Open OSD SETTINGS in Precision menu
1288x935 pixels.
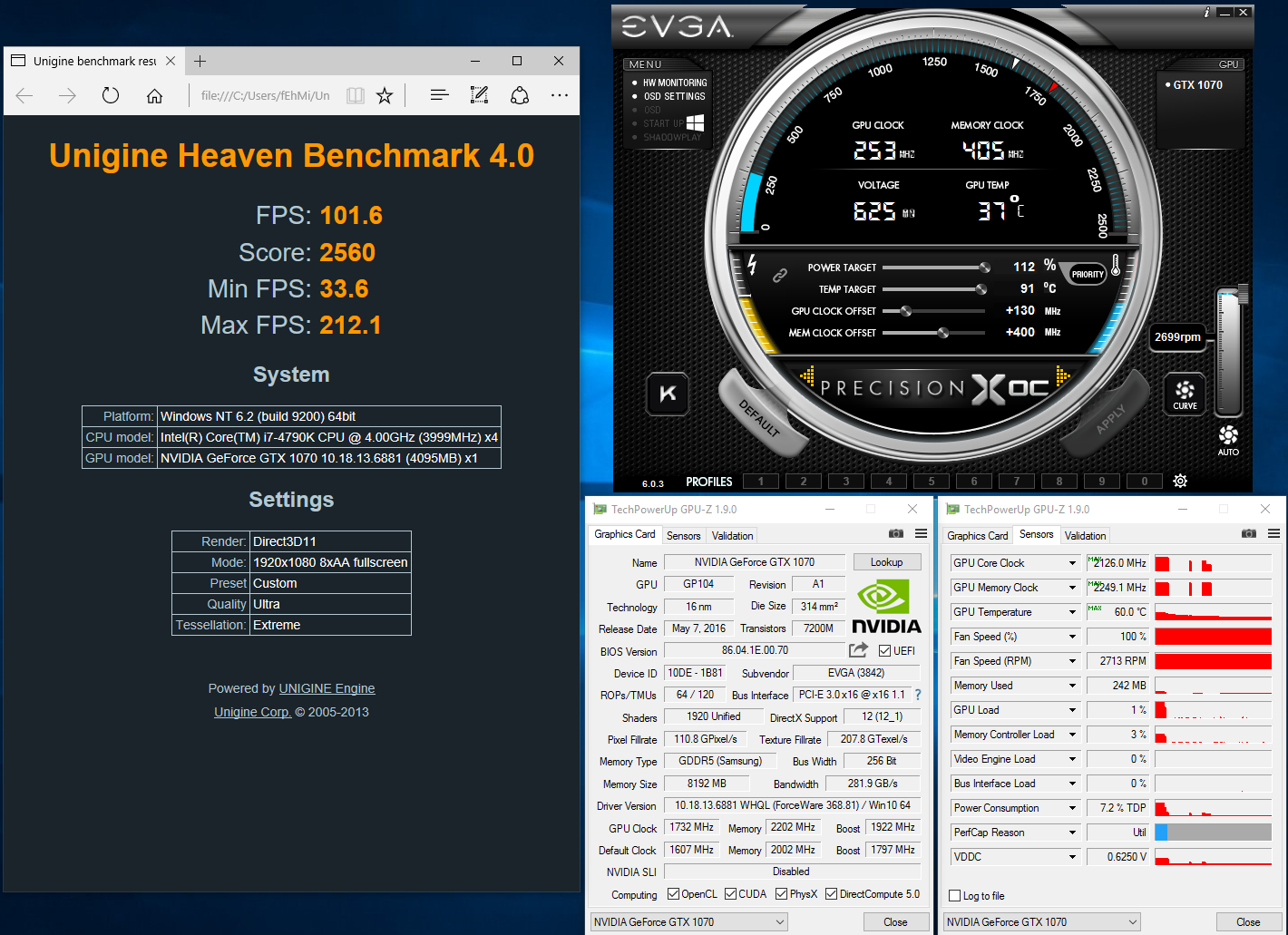675,96
